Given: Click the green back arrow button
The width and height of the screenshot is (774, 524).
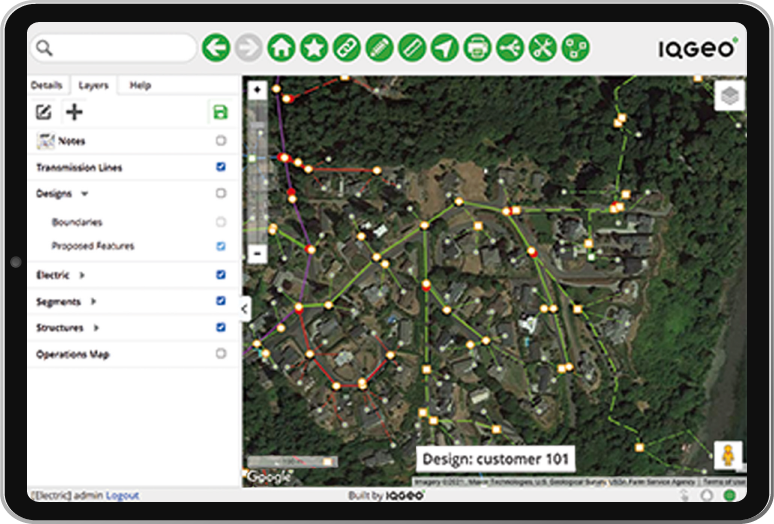Looking at the screenshot, I should point(216,47).
